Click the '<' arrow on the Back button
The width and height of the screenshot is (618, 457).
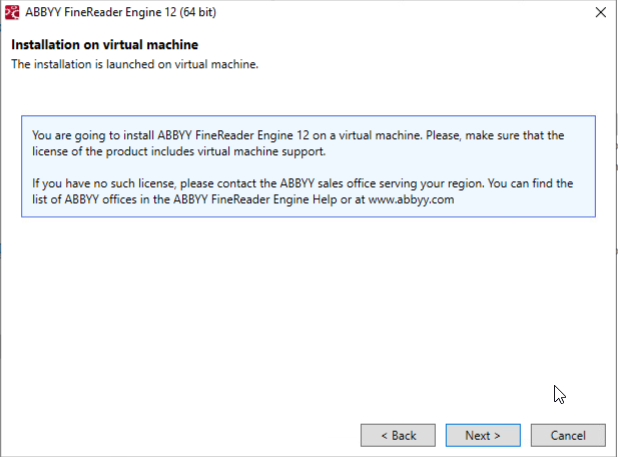tap(384, 436)
